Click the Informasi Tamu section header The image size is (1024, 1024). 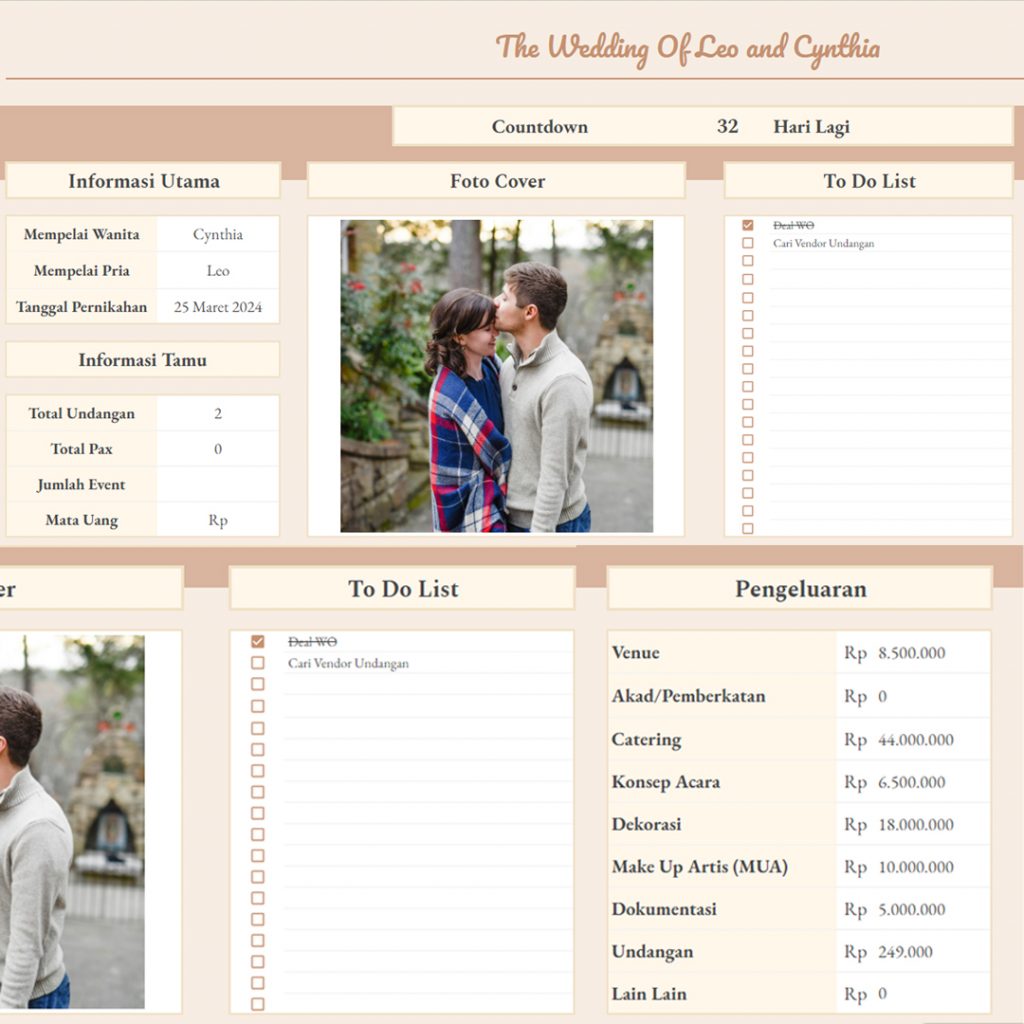tap(143, 360)
